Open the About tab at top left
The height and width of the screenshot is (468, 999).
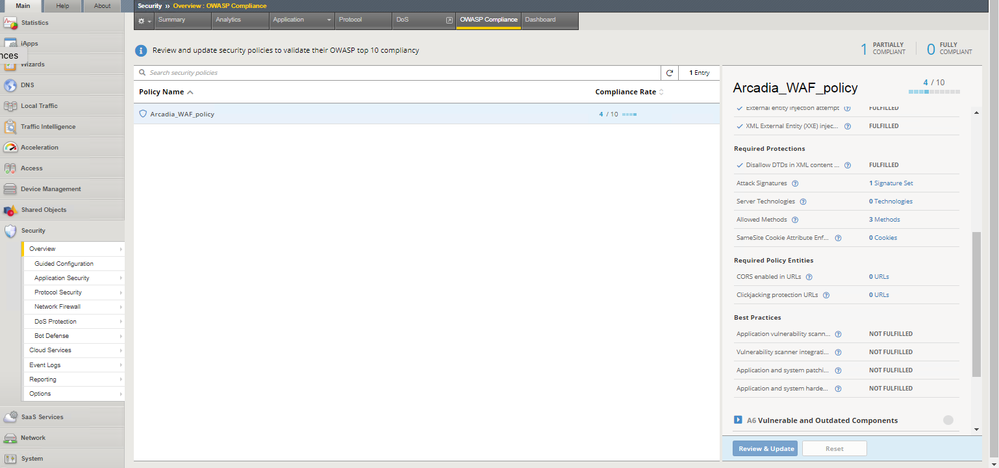[x=102, y=6]
